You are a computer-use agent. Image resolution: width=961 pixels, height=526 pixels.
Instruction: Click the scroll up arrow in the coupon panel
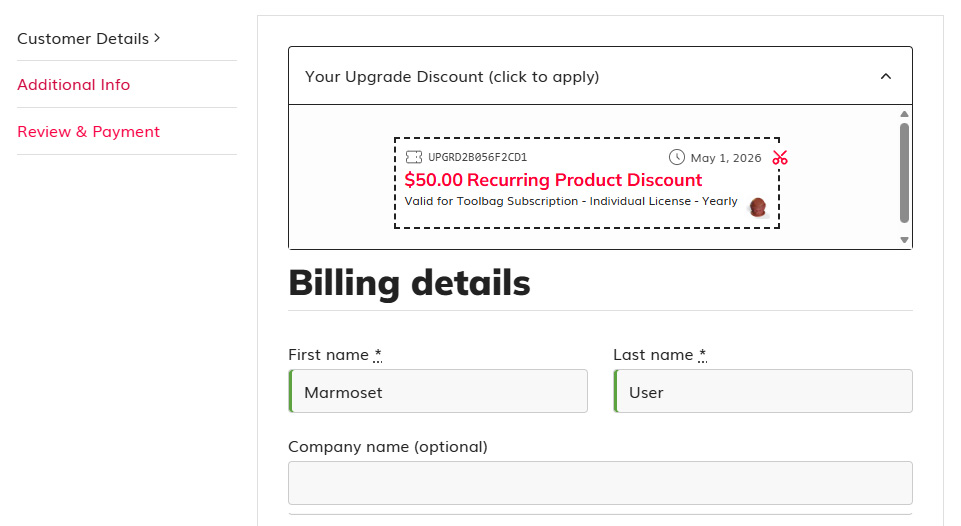tap(904, 114)
